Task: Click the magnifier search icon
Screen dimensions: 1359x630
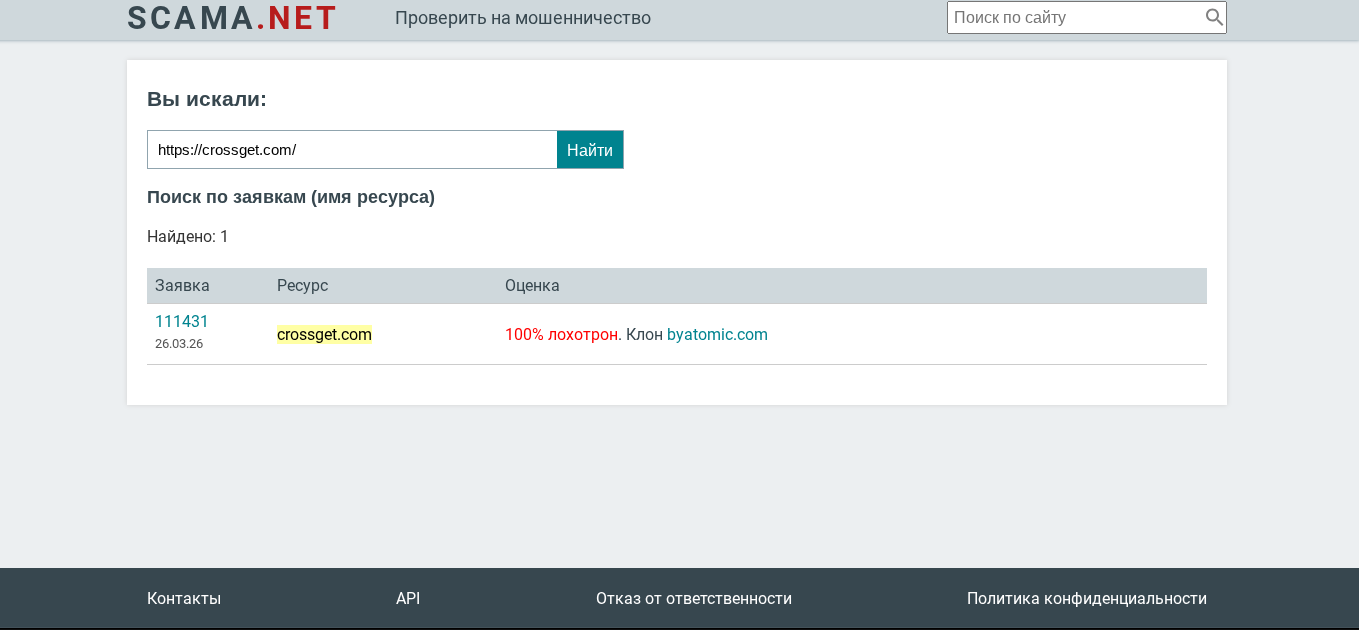Action: pyautogui.click(x=1213, y=17)
